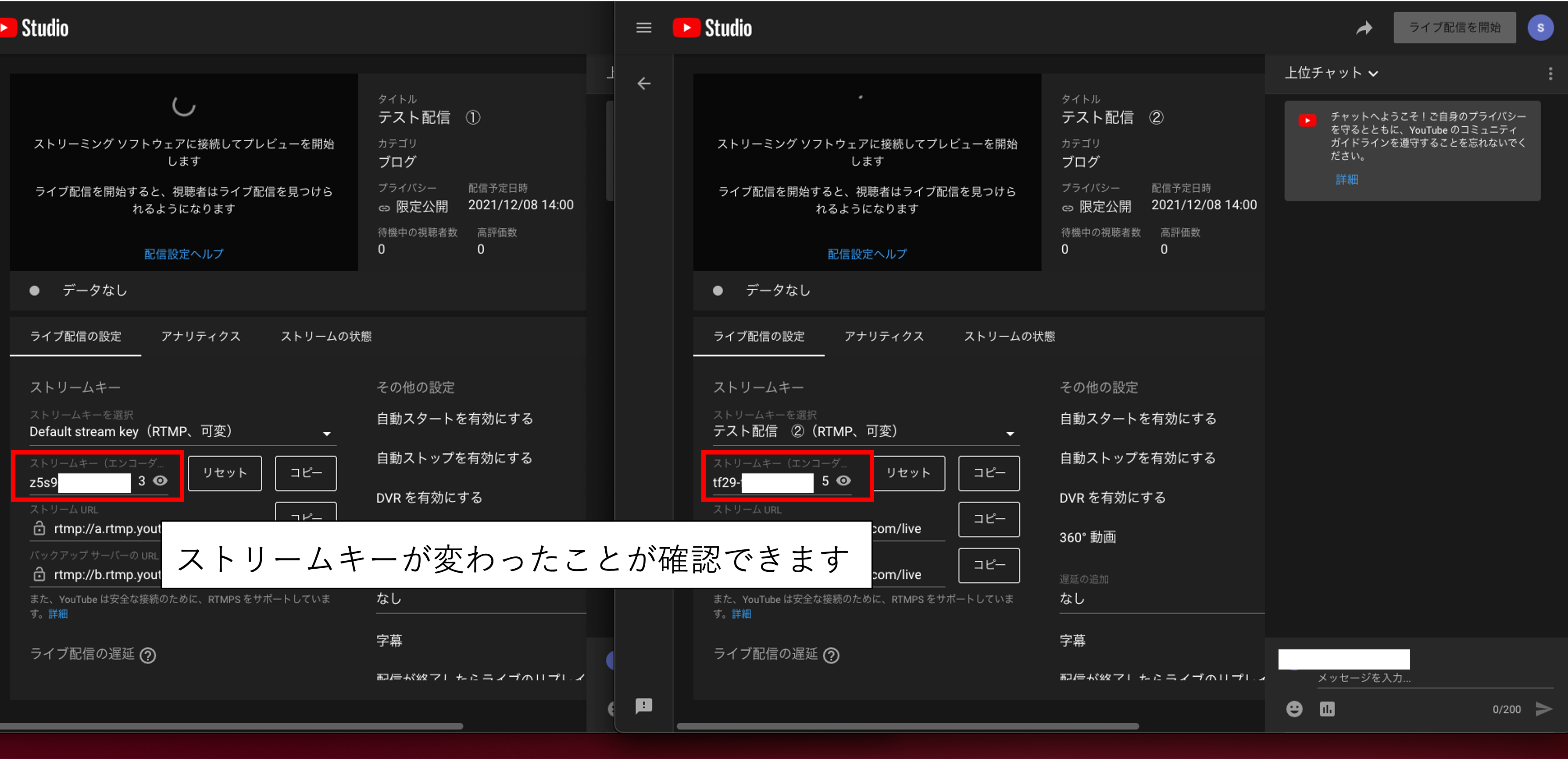Viewport: 1568px width, 760px height.
Task: Switch to the アナリティクス tab
Action: tap(884, 336)
